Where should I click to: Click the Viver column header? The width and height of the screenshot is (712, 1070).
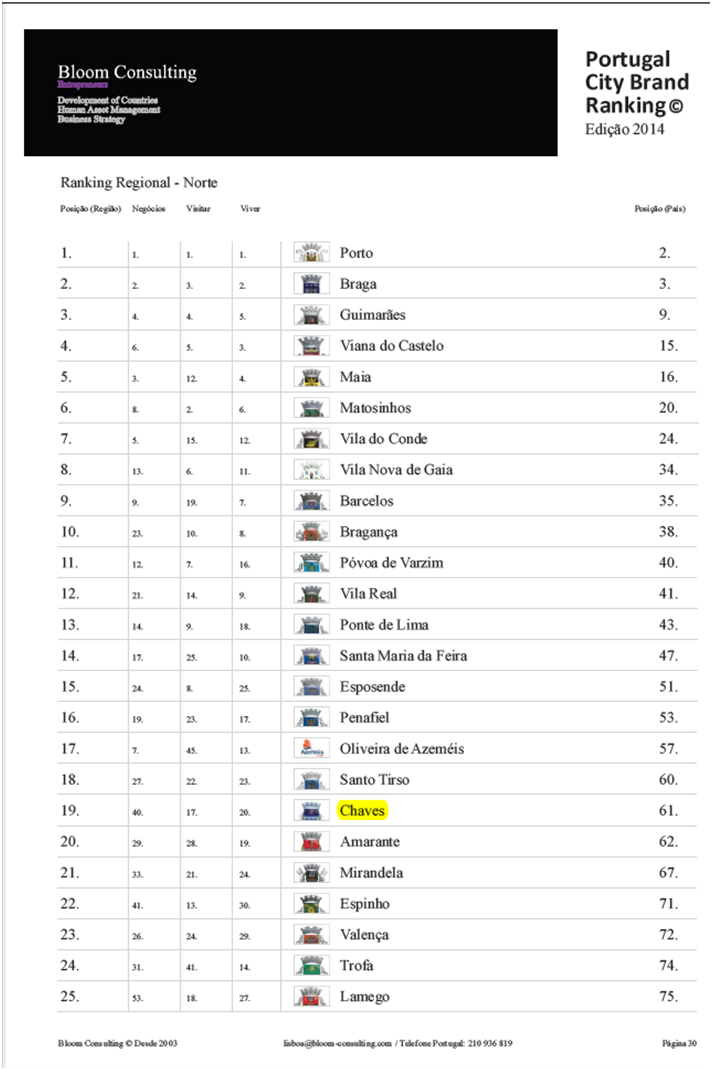251,209
